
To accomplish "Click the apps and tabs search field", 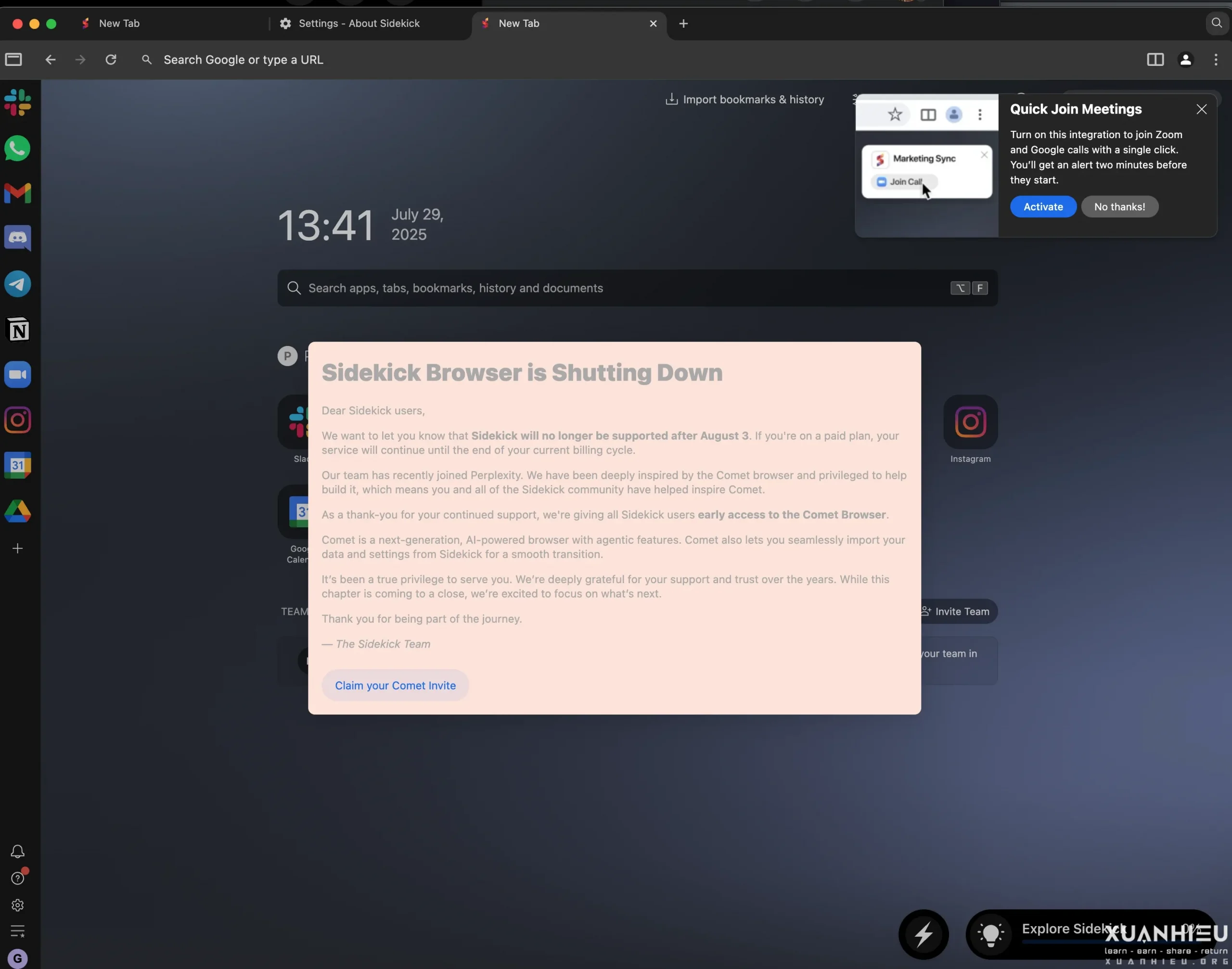I will point(637,288).
